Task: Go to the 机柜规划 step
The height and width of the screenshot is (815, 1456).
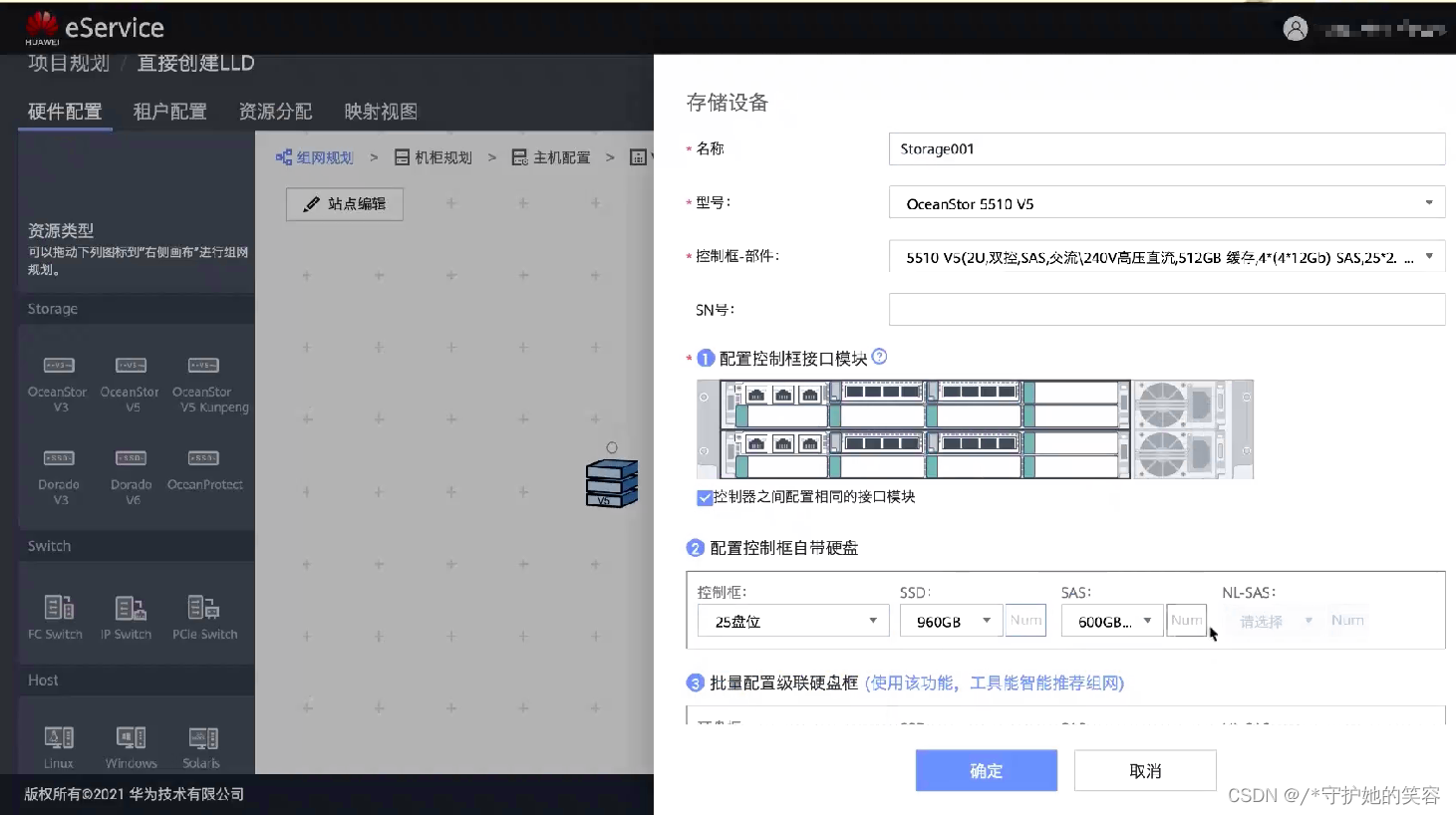Action: pyautogui.click(x=434, y=157)
